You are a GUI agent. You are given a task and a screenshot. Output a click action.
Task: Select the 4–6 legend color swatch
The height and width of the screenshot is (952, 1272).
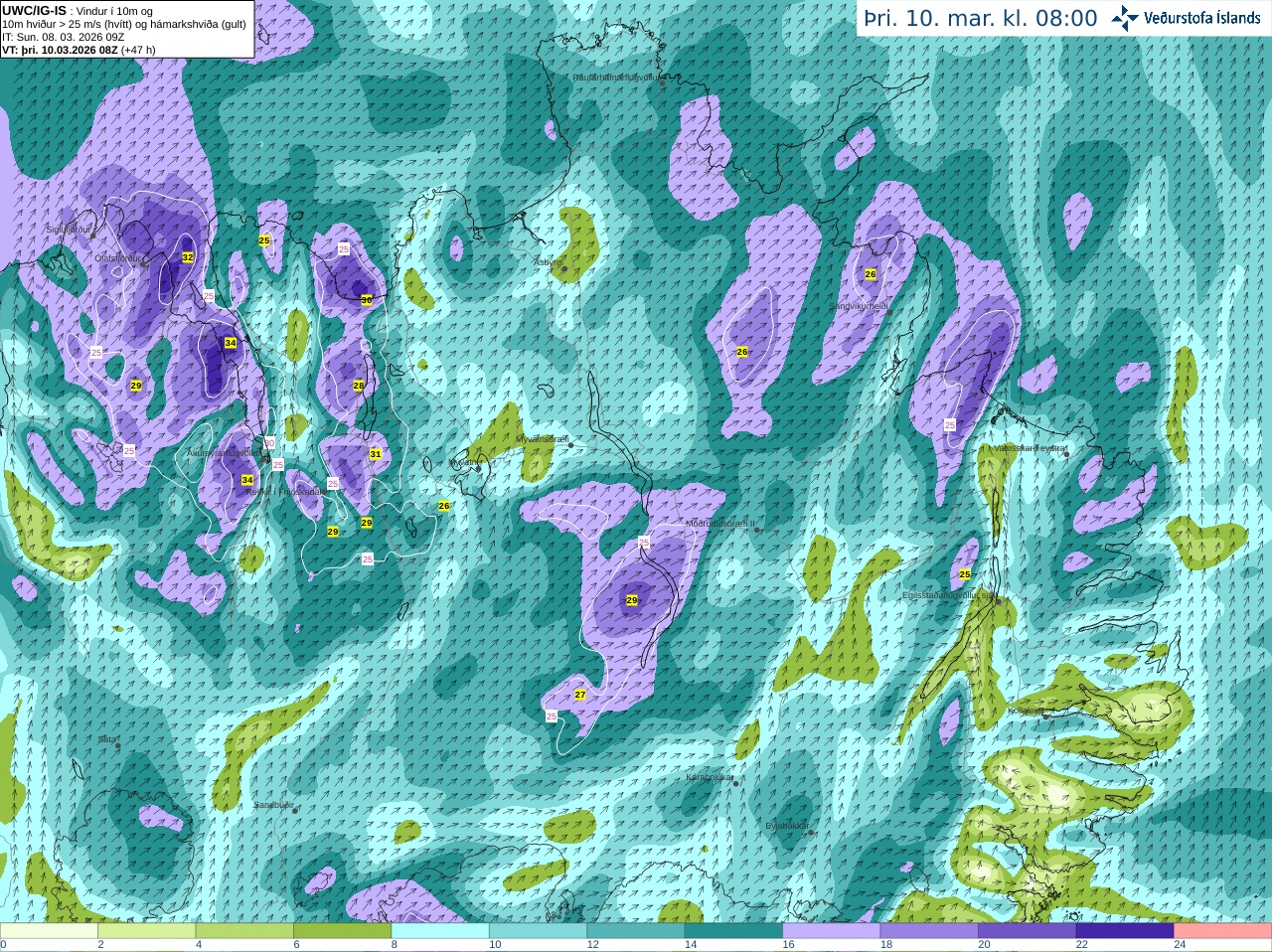pyautogui.click(x=244, y=932)
